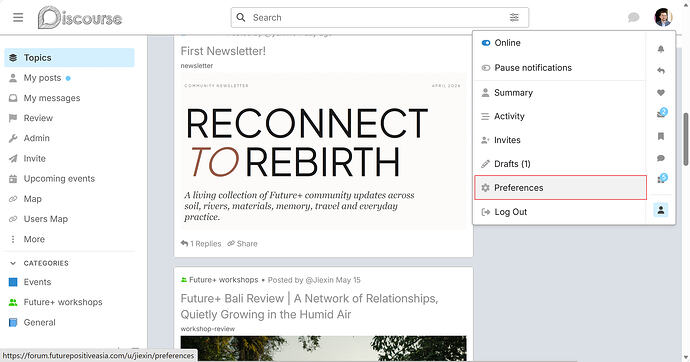Share the First Newsletter post
690x362 pixels.
pos(242,244)
